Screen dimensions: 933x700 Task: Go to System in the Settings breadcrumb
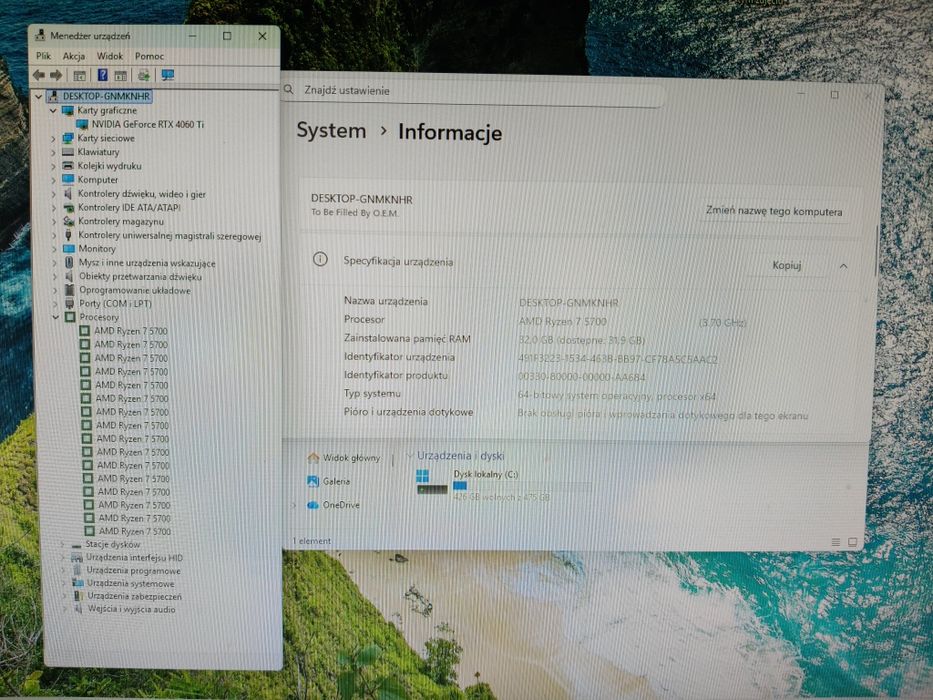tap(331, 130)
